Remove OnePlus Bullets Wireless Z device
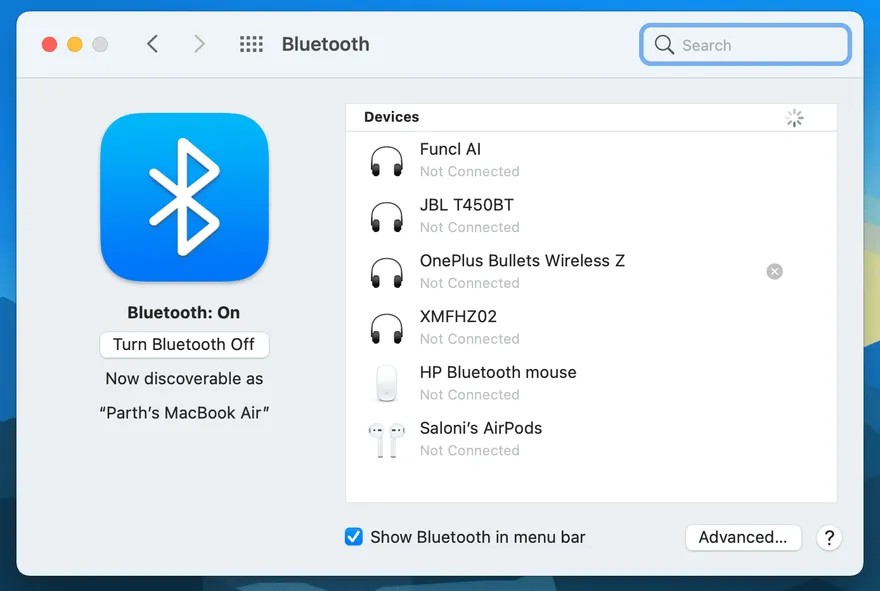880x591 pixels. [774, 271]
